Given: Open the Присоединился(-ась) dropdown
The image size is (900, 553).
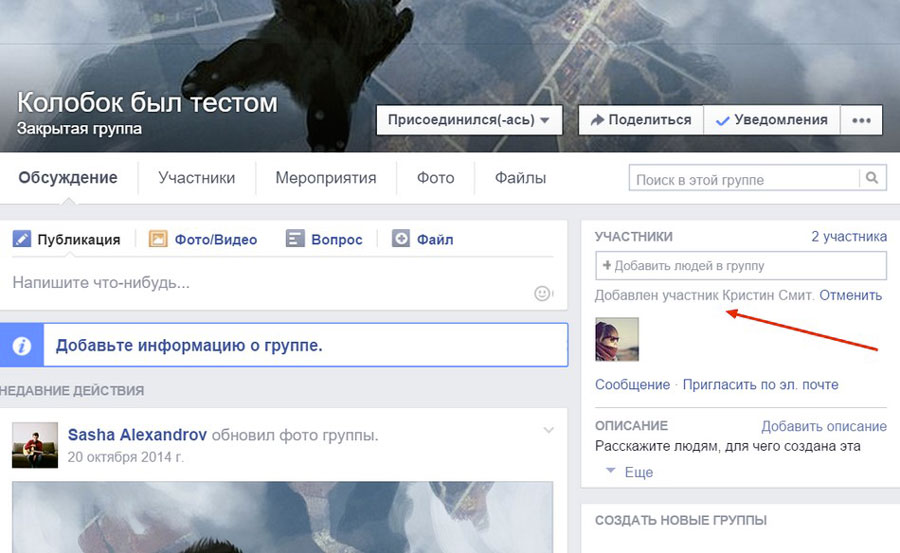Looking at the screenshot, I should click(469, 120).
